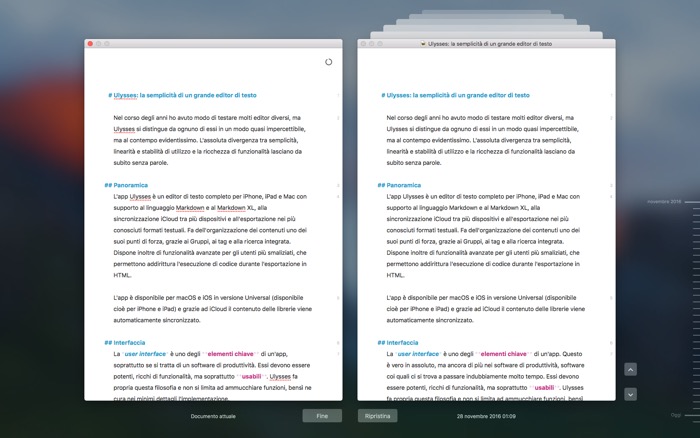This screenshot has height=438, width=700.
Task: Click '# Ulysses' heading in restored version window
Action: 455,95
